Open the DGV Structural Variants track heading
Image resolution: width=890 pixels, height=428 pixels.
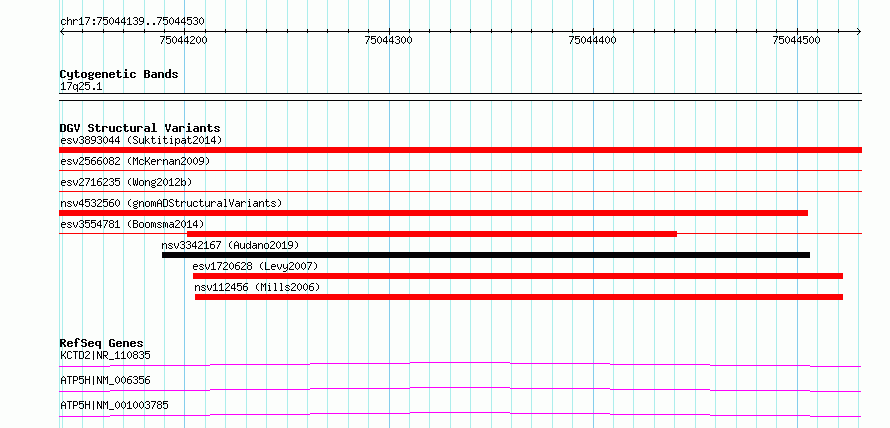click(140, 128)
